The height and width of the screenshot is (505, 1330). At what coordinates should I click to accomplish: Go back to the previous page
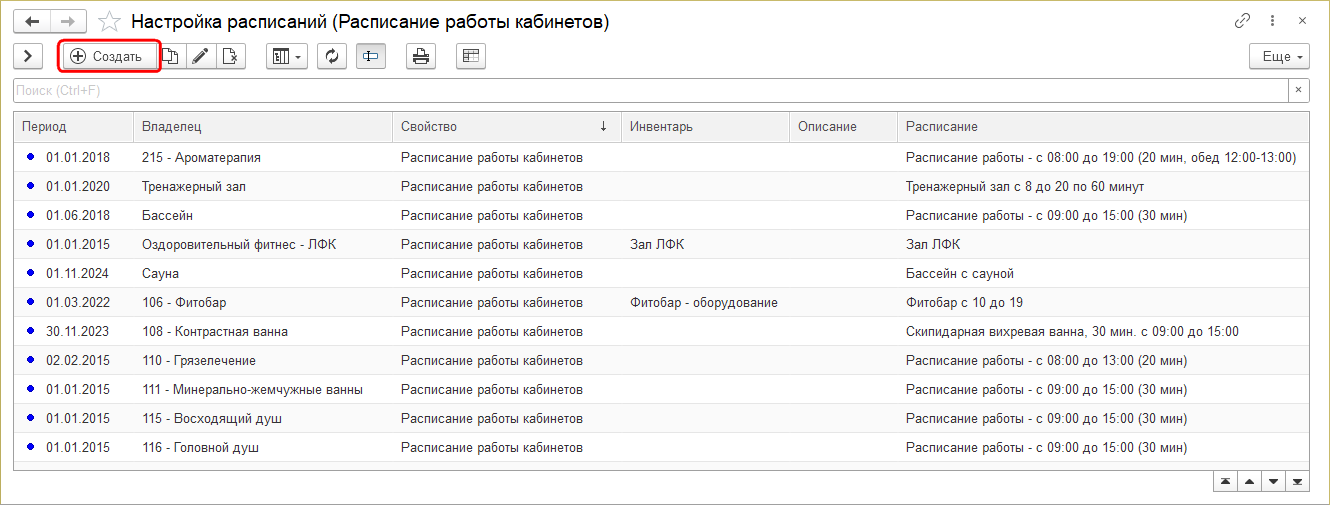tap(32, 21)
